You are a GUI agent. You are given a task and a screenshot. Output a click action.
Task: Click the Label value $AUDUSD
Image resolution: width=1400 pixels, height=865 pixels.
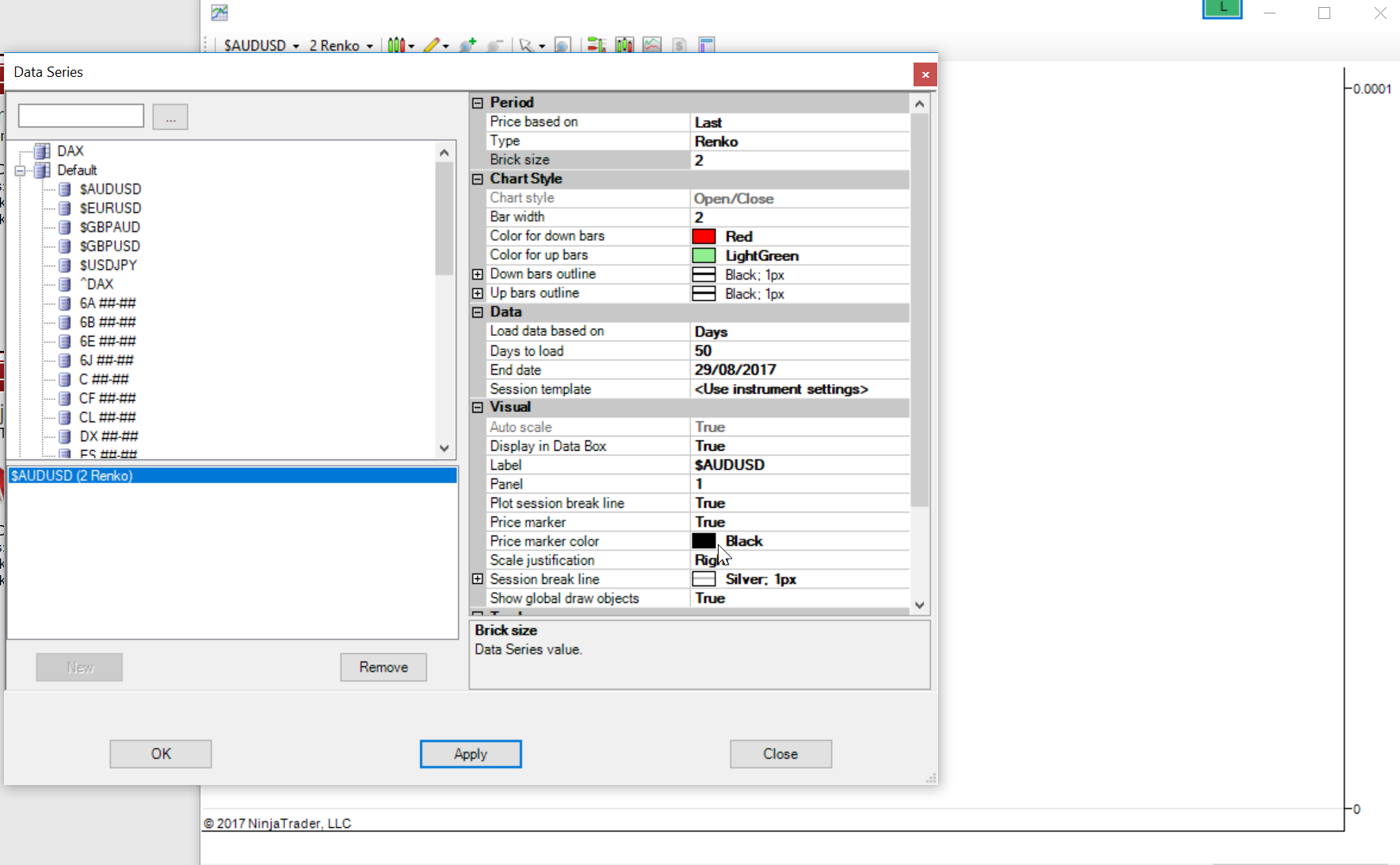(x=799, y=465)
